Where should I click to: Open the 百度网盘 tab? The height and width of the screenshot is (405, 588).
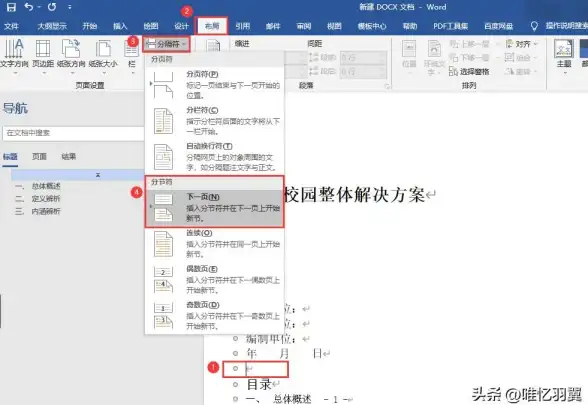coord(499,26)
